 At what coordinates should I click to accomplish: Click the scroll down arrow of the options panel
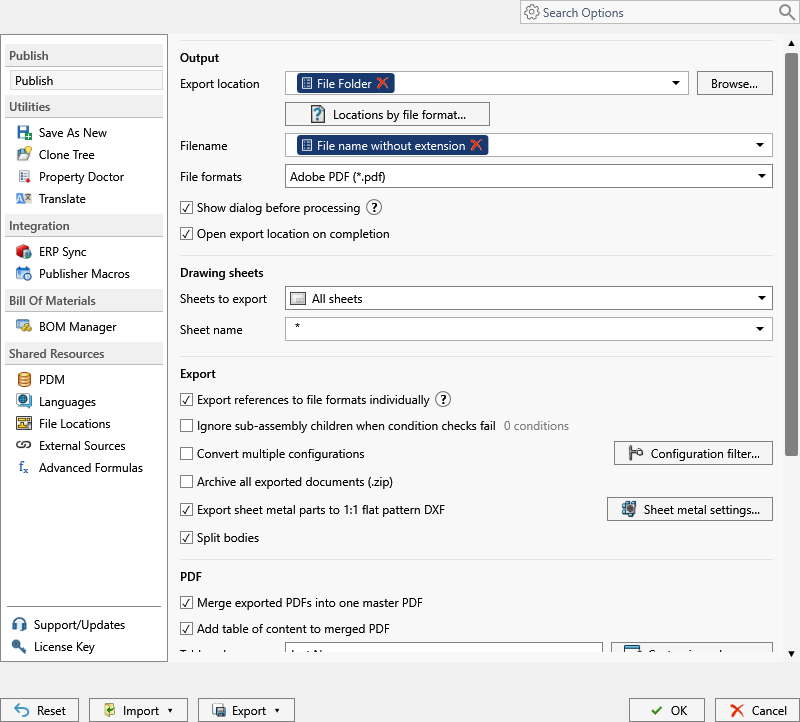point(791,654)
